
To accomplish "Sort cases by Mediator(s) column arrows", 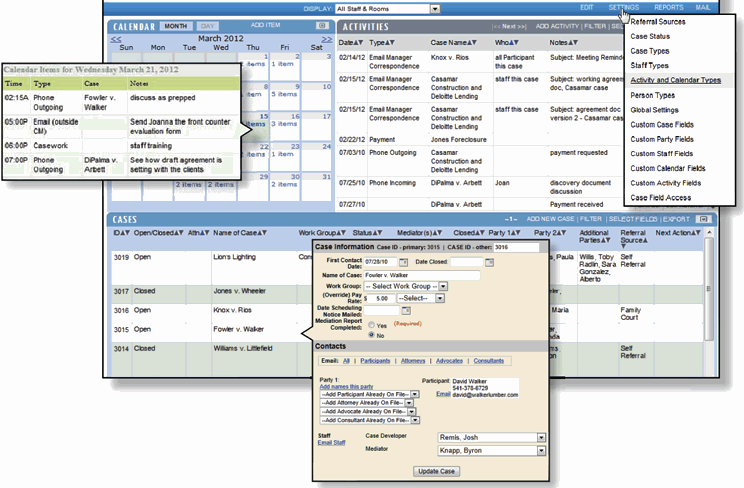I will [437, 233].
